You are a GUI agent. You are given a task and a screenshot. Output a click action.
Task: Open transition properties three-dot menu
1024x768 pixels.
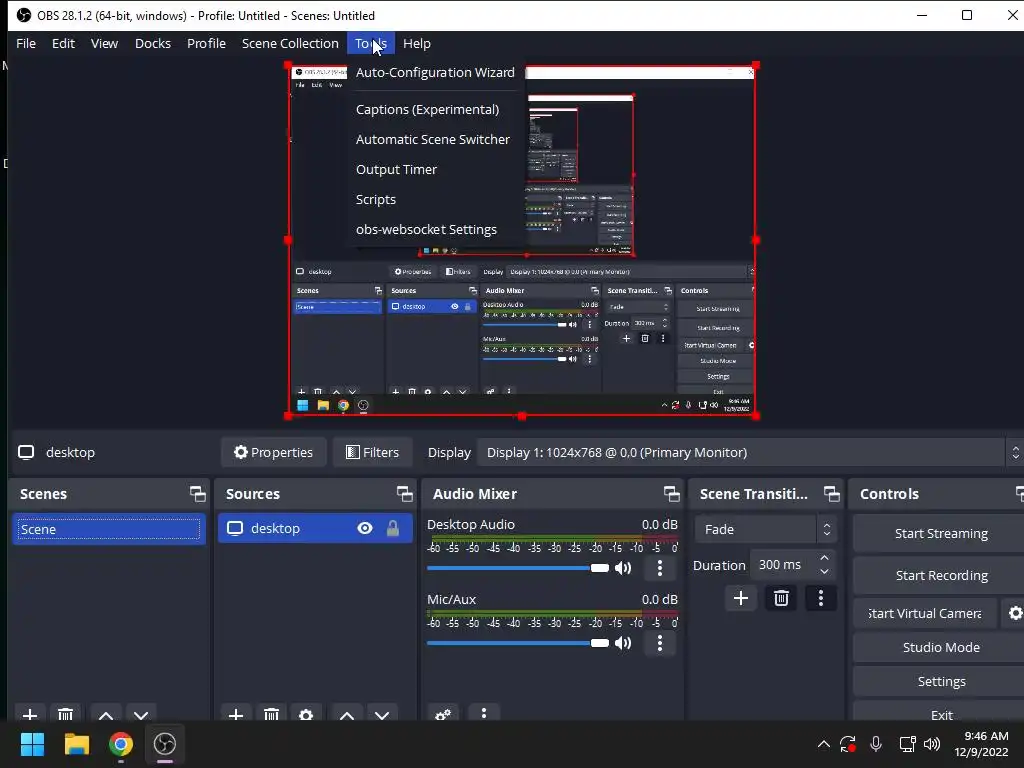821,598
